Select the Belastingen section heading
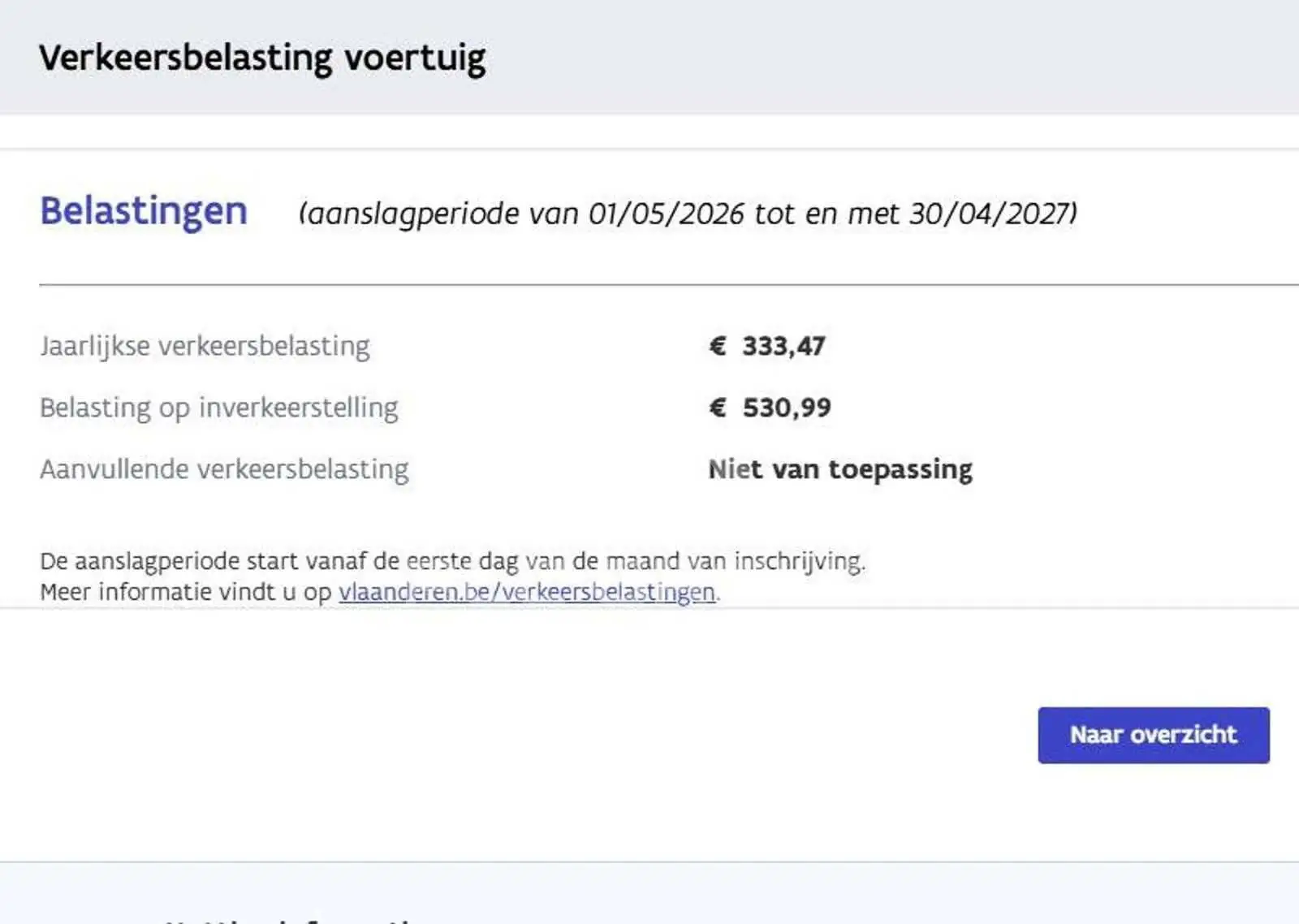Screen dimensions: 1299x924 pyautogui.click(x=144, y=211)
